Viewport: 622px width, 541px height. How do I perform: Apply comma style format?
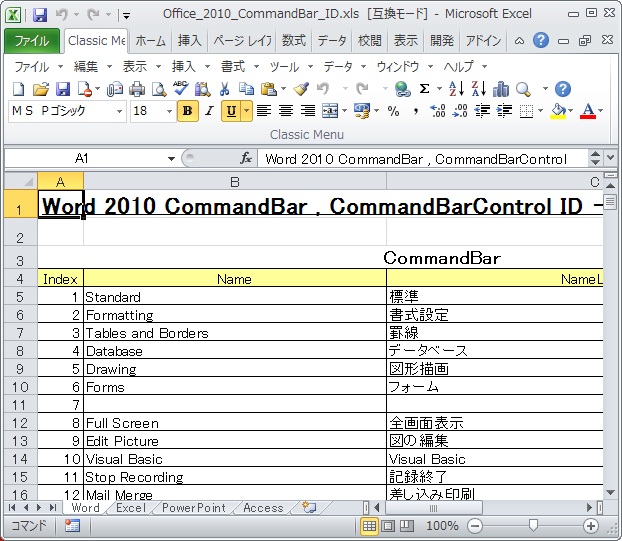coord(415,112)
